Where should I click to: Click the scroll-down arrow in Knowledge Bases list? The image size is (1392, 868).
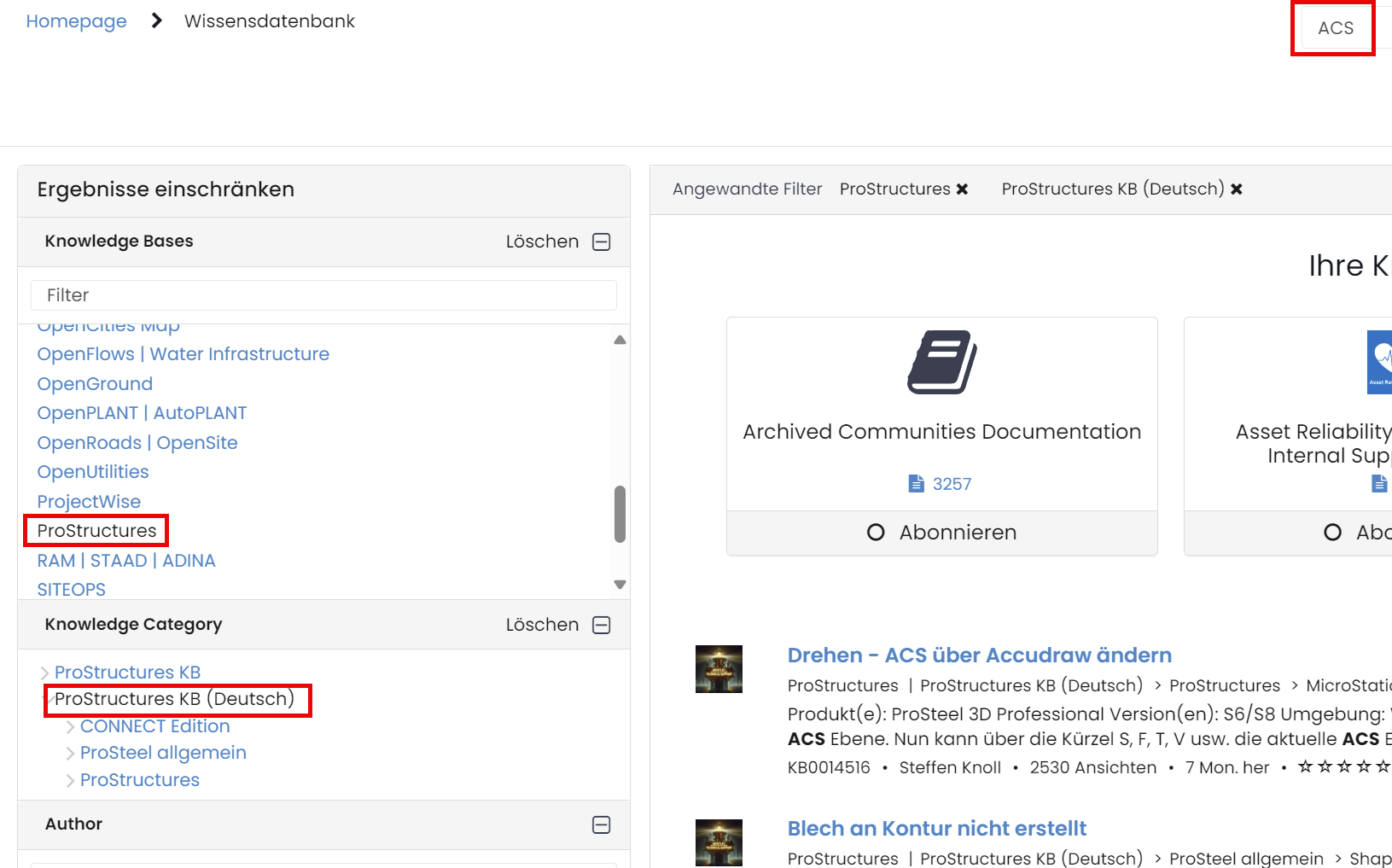pos(619,585)
